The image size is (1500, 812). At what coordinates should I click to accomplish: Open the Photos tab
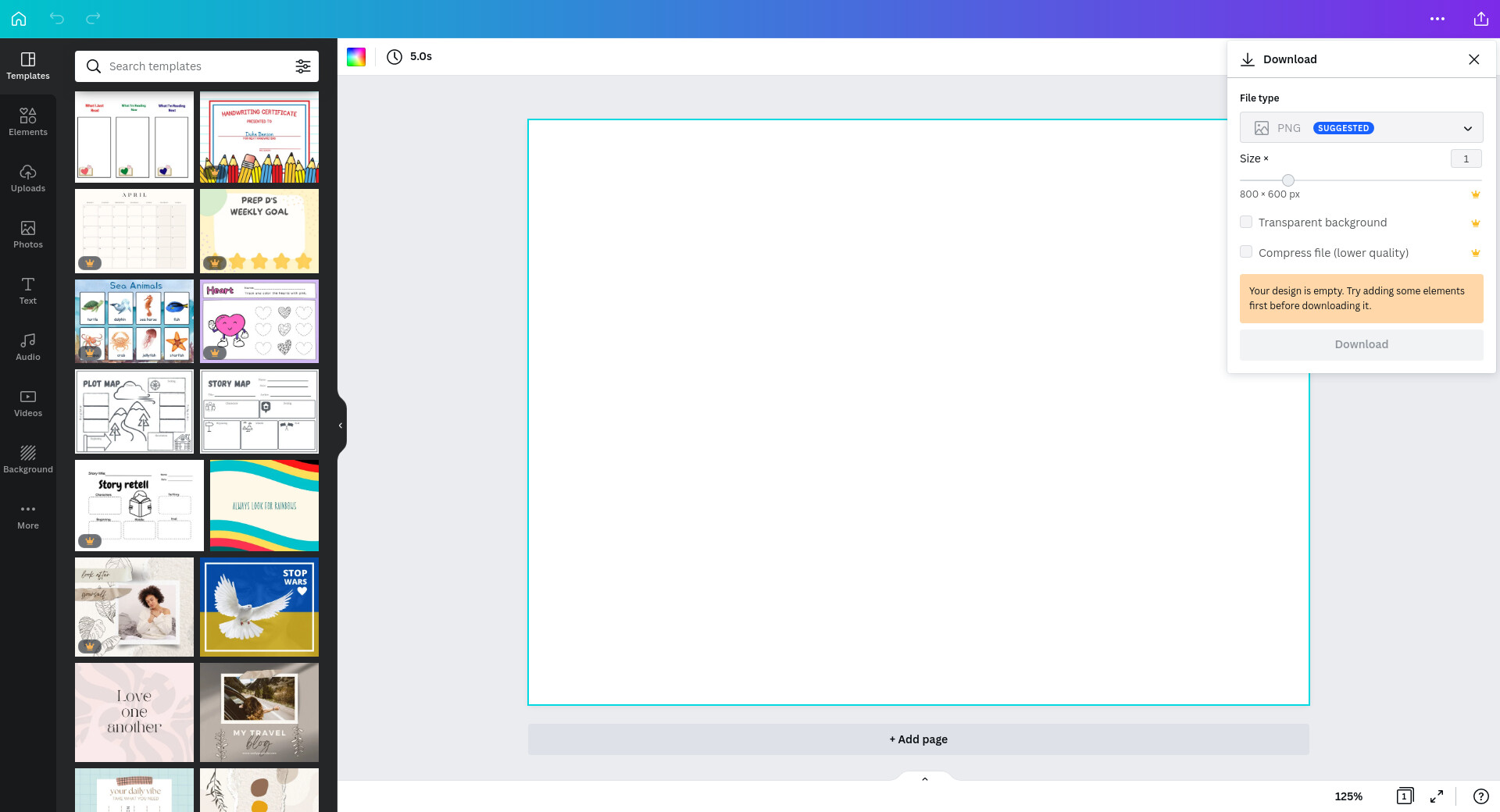click(28, 235)
